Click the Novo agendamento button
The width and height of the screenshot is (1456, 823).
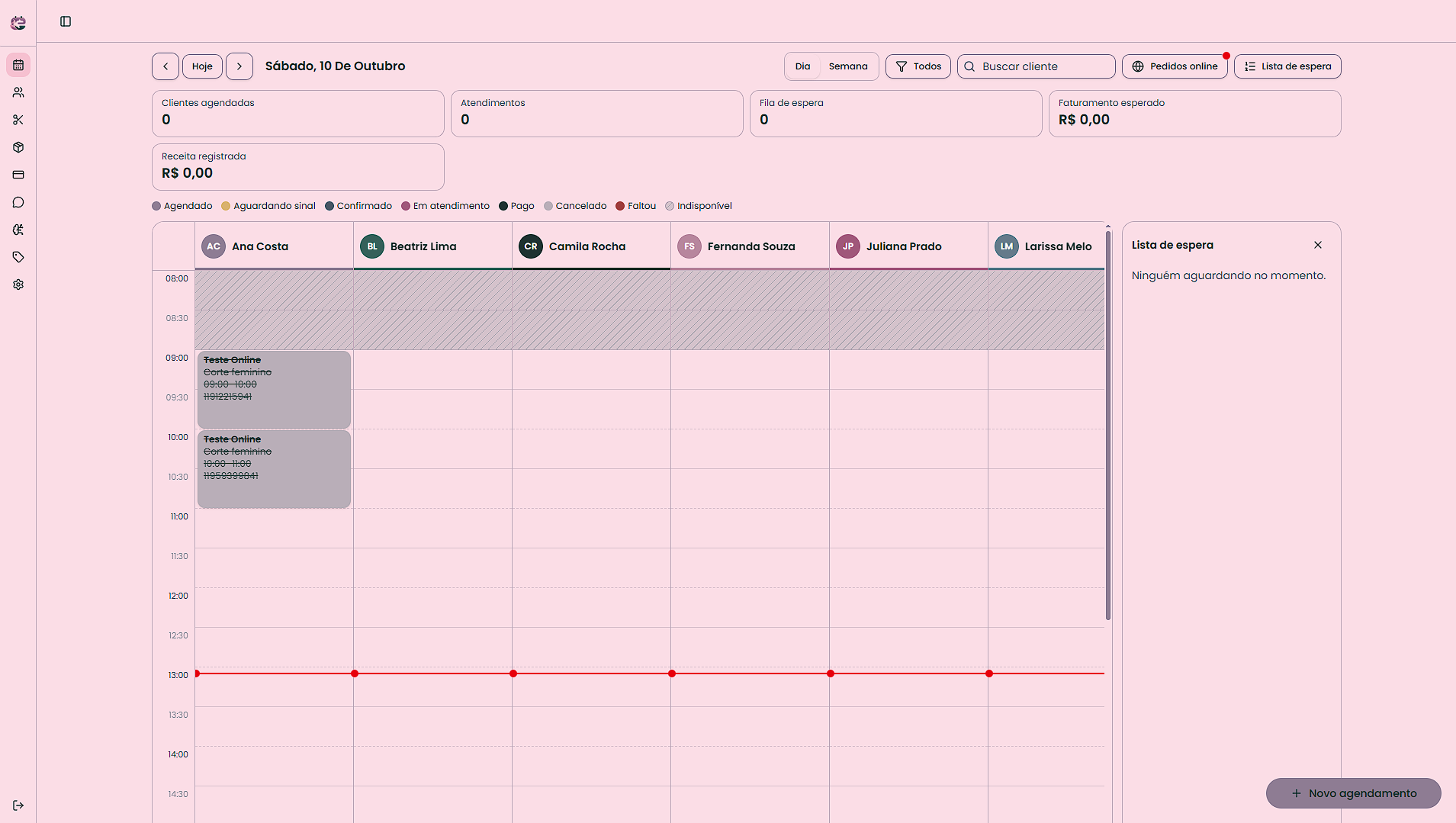pos(1354,793)
